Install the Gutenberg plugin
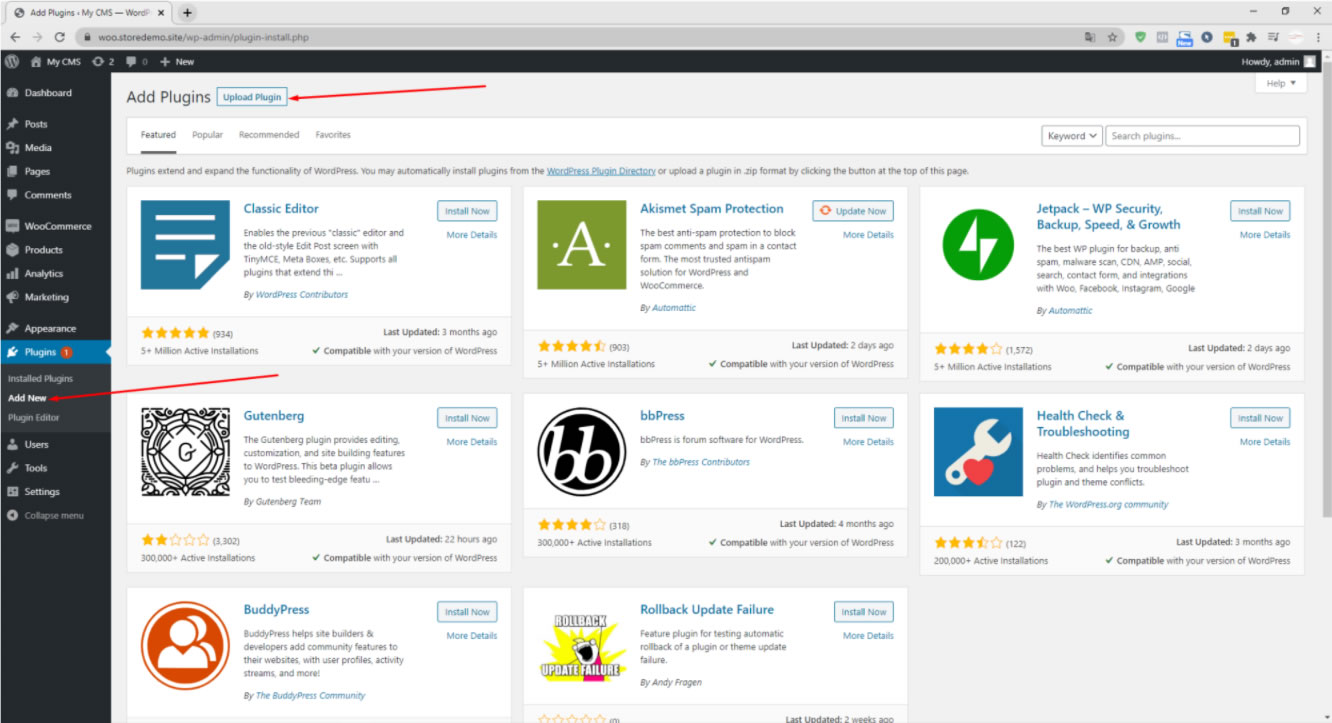1332x723 pixels. coord(467,418)
